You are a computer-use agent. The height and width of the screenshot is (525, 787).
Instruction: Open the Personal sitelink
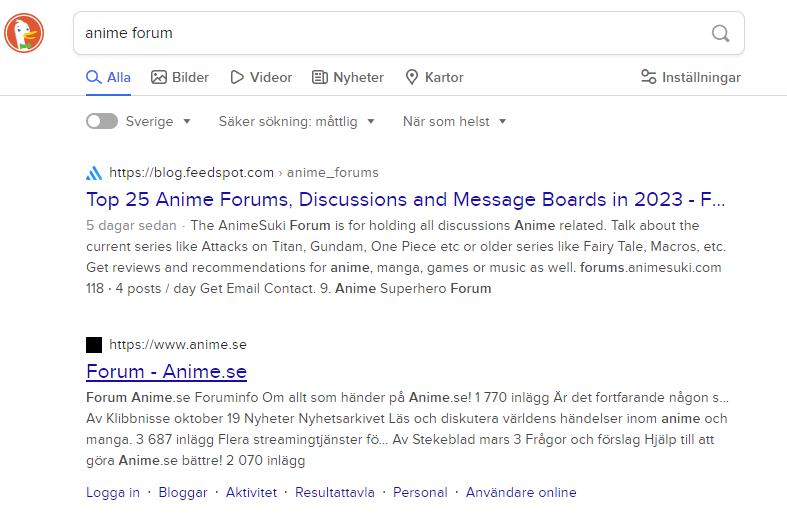(420, 492)
